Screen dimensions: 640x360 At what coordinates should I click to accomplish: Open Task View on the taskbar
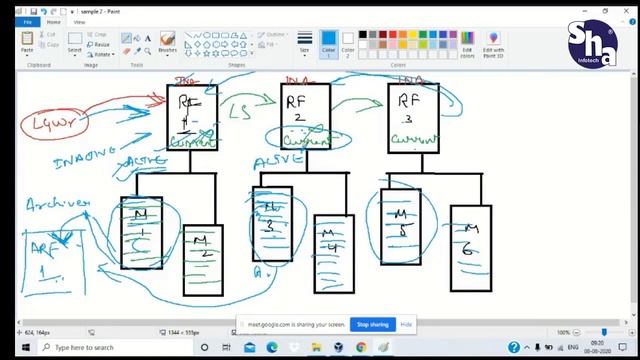[x=226, y=347]
